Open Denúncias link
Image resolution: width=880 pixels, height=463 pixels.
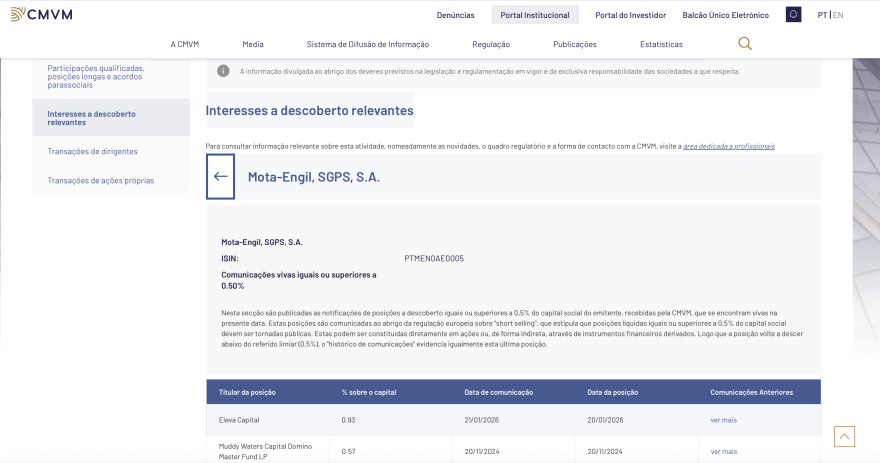click(456, 15)
